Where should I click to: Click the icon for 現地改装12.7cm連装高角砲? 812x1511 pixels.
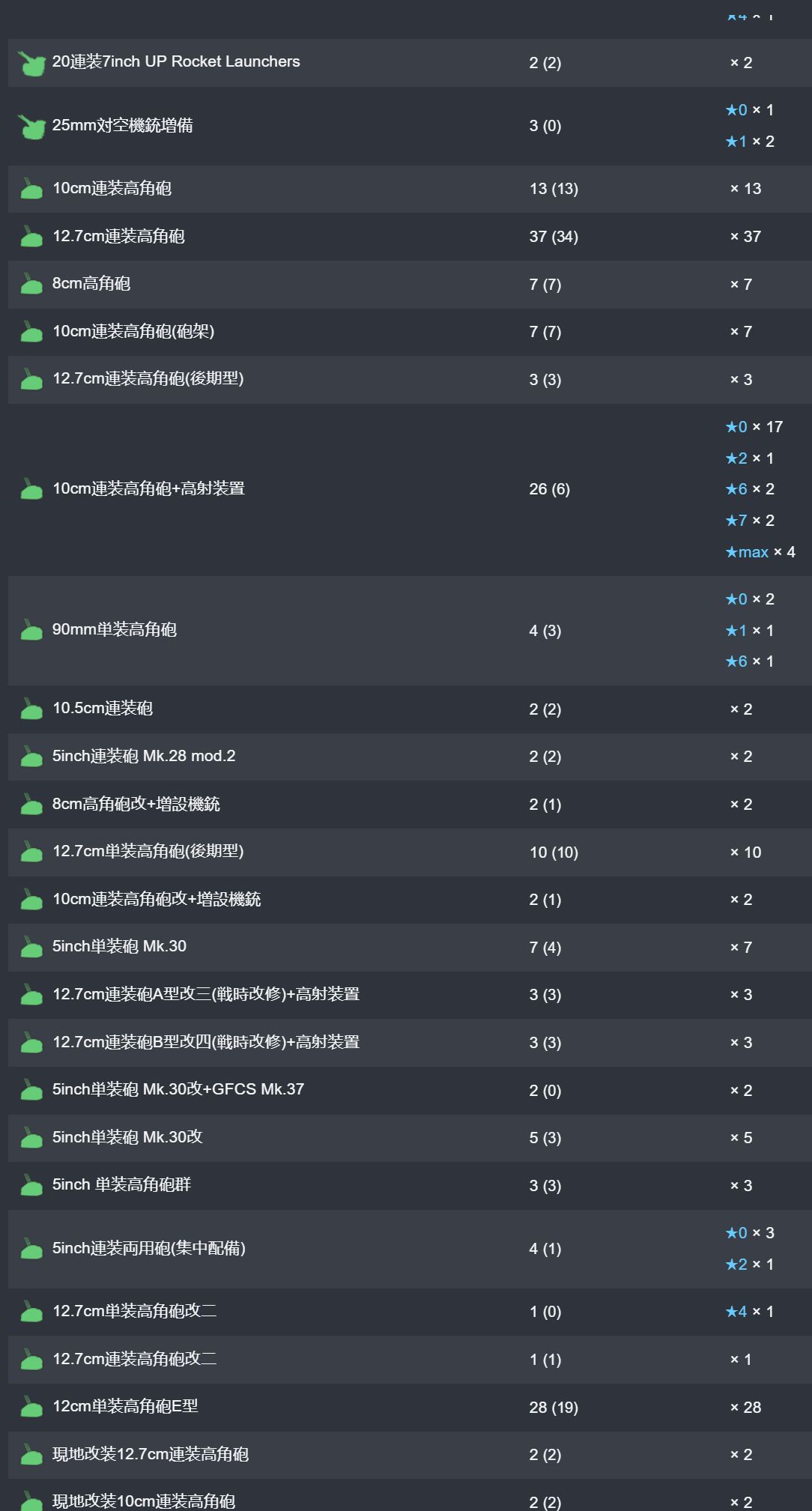(x=31, y=1455)
